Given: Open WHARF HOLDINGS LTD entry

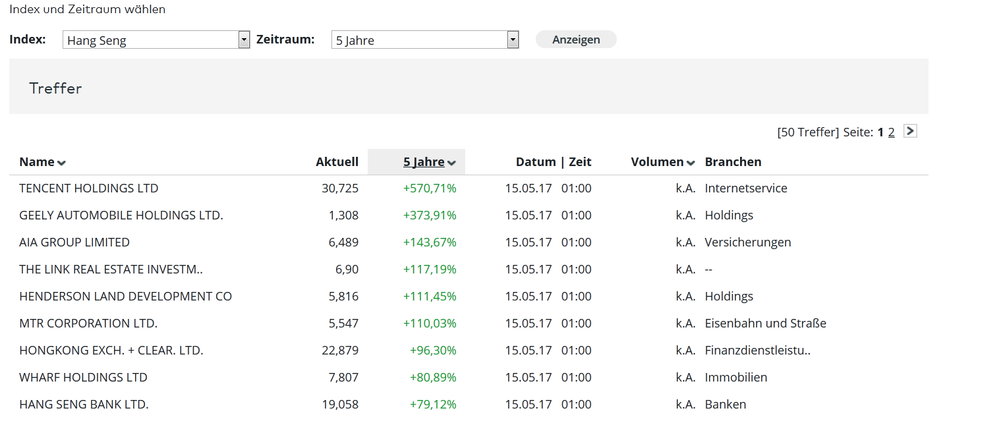Looking at the screenshot, I should 83,377.
